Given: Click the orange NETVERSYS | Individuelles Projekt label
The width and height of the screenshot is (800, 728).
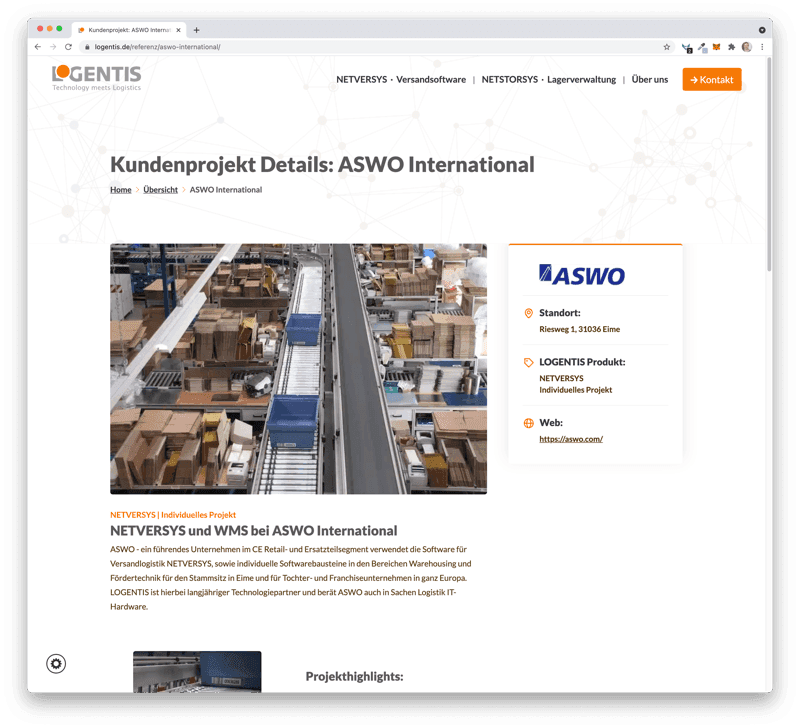Looking at the screenshot, I should pos(173,515).
